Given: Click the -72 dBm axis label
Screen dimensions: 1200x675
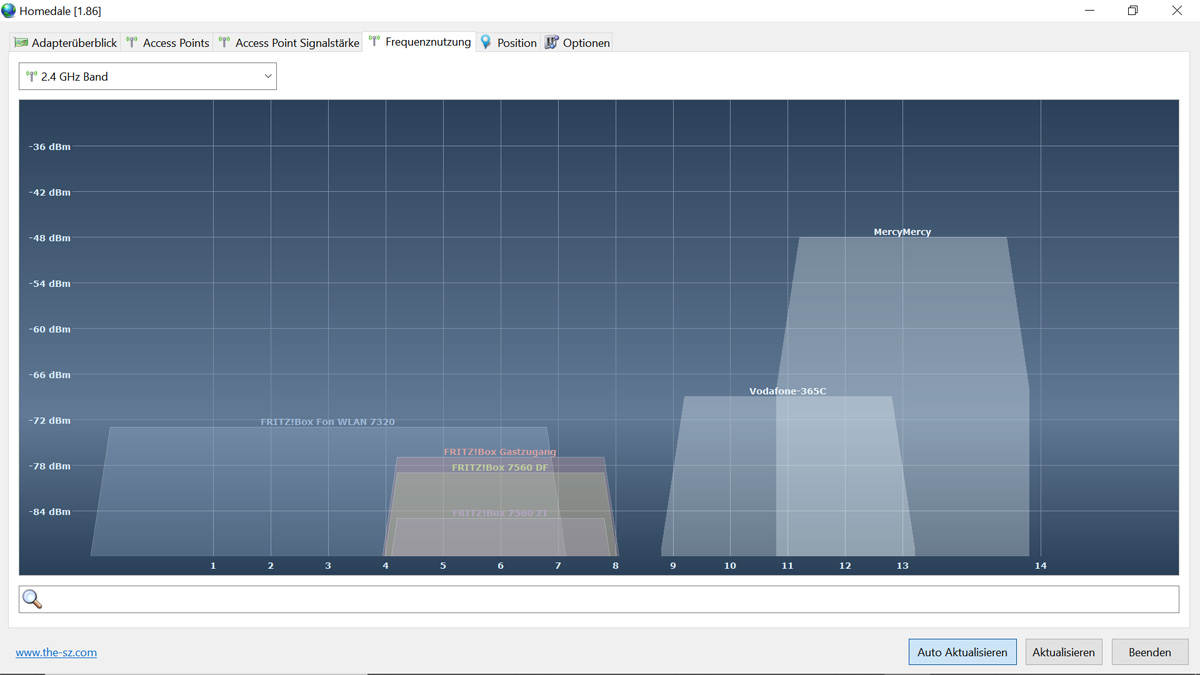Looking at the screenshot, I should [50, 421].
